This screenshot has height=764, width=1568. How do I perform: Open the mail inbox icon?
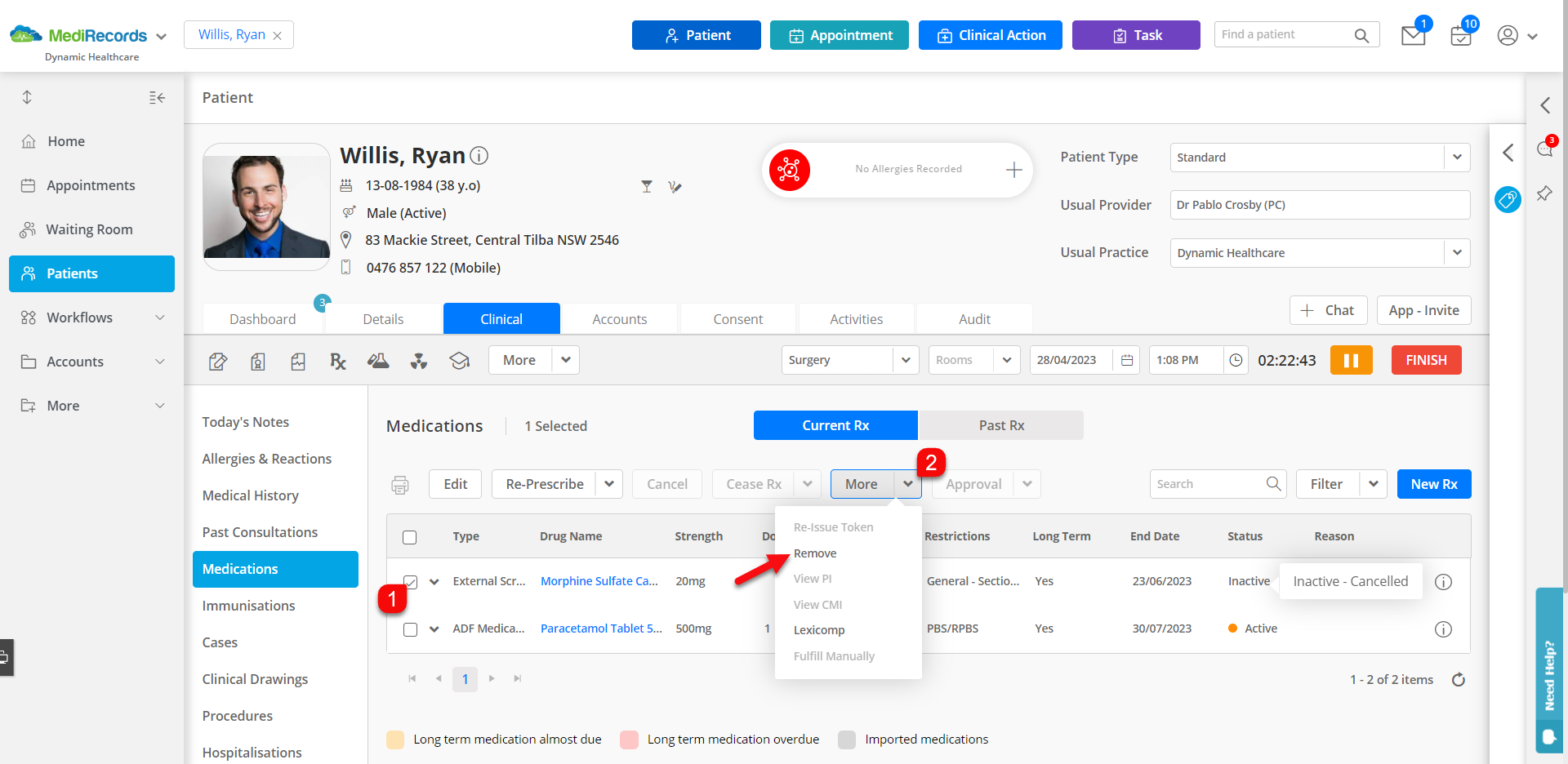pos(1414,36)
